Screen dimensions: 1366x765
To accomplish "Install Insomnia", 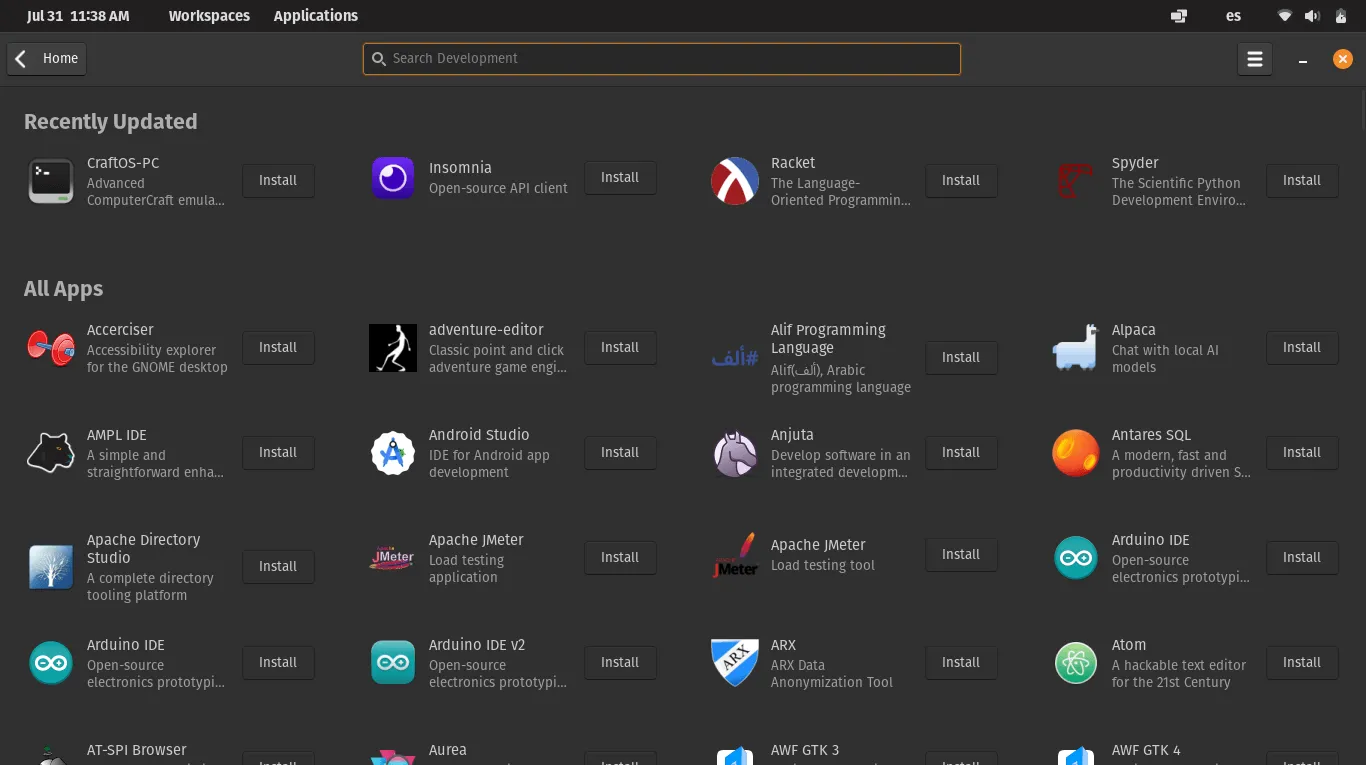I will (x=620, y=178).
